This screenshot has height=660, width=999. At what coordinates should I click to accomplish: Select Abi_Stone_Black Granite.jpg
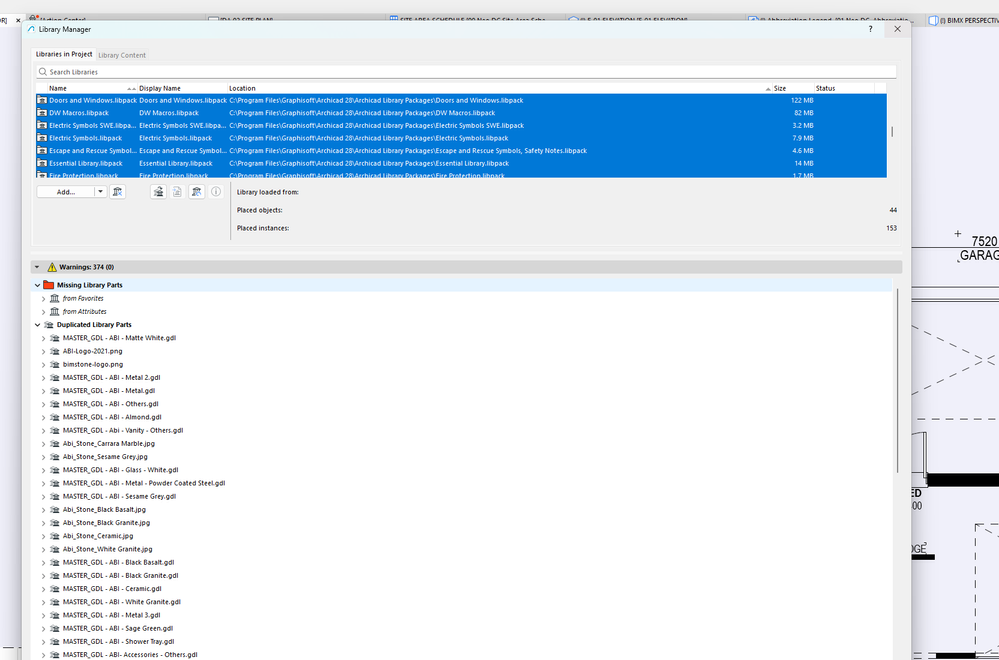(x=106, y=523)
